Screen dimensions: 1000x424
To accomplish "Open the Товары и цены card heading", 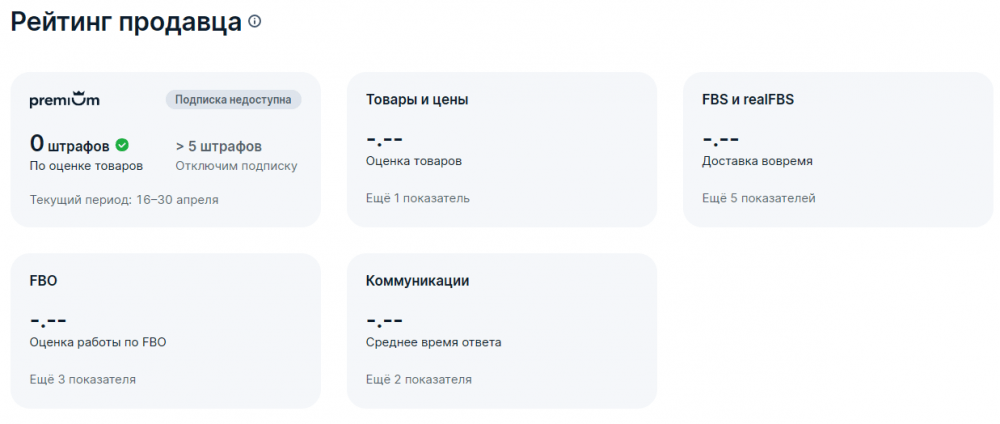I will point(417,99).
